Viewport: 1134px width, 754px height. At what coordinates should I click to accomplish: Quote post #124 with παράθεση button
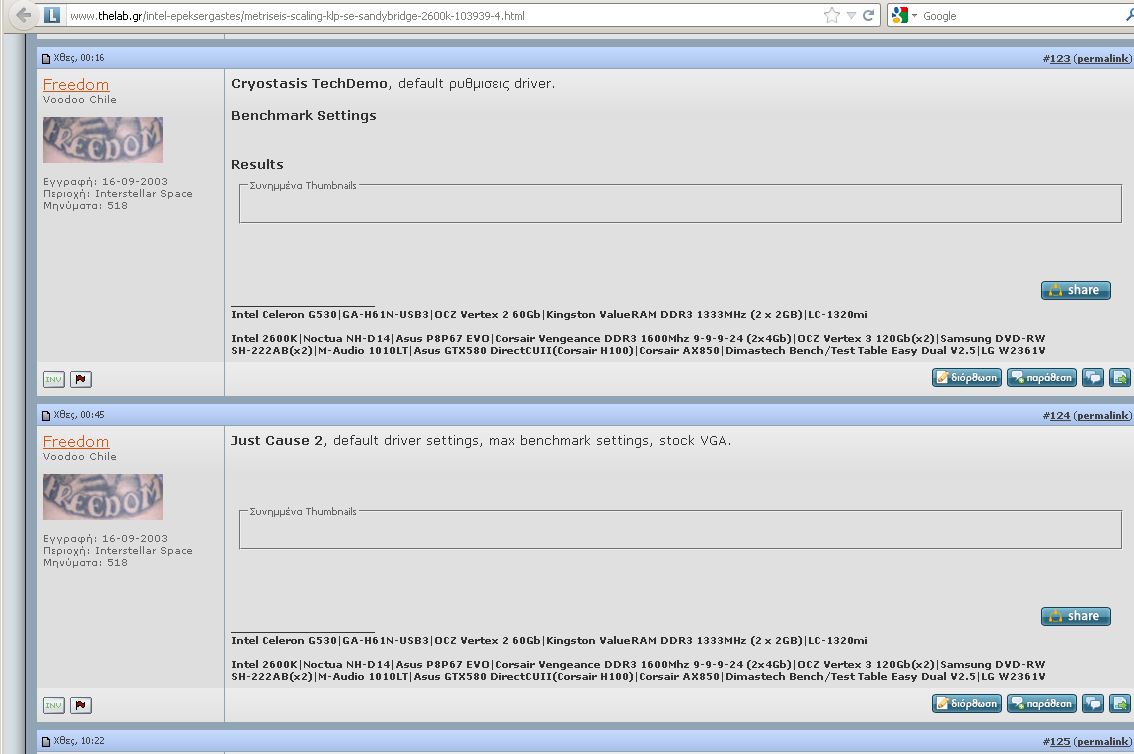click(1041, 703)
